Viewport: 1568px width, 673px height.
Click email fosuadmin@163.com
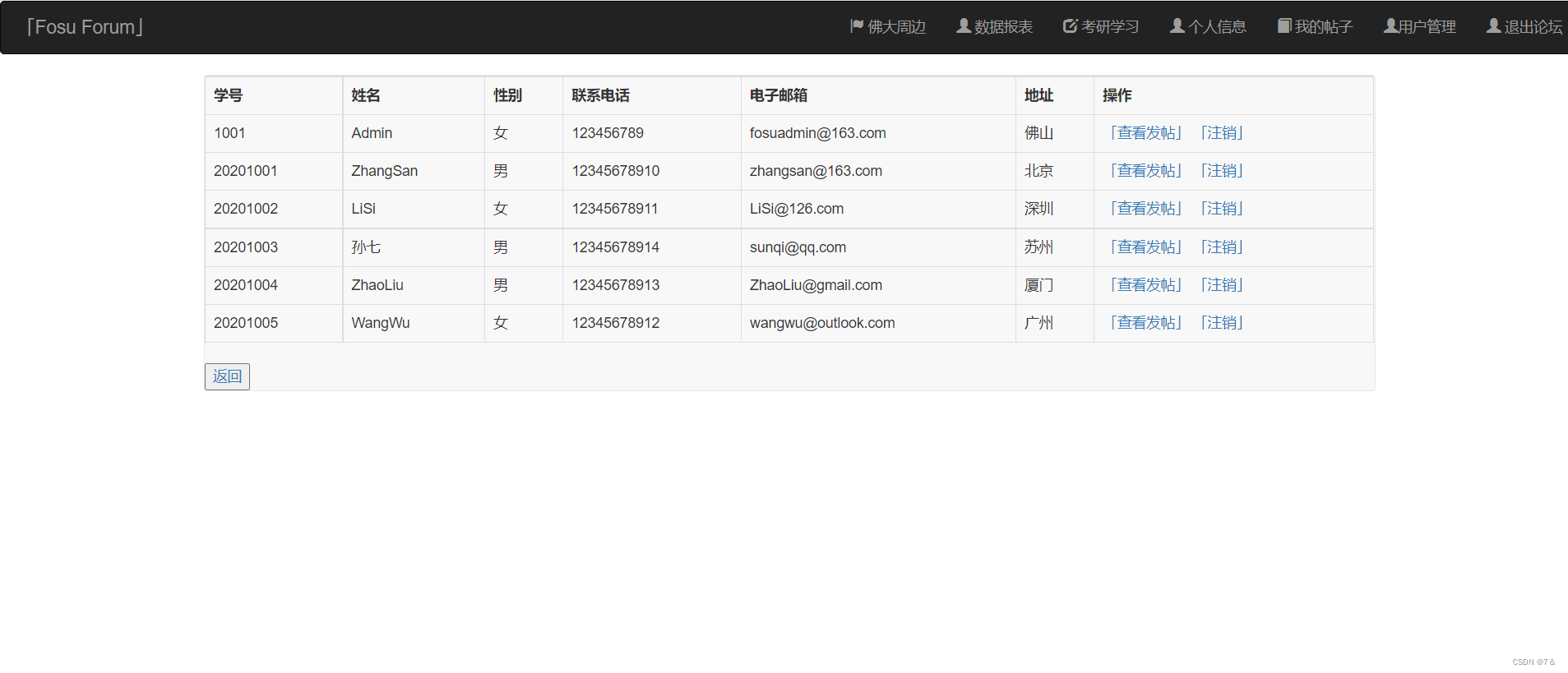(x=817, y=133)
